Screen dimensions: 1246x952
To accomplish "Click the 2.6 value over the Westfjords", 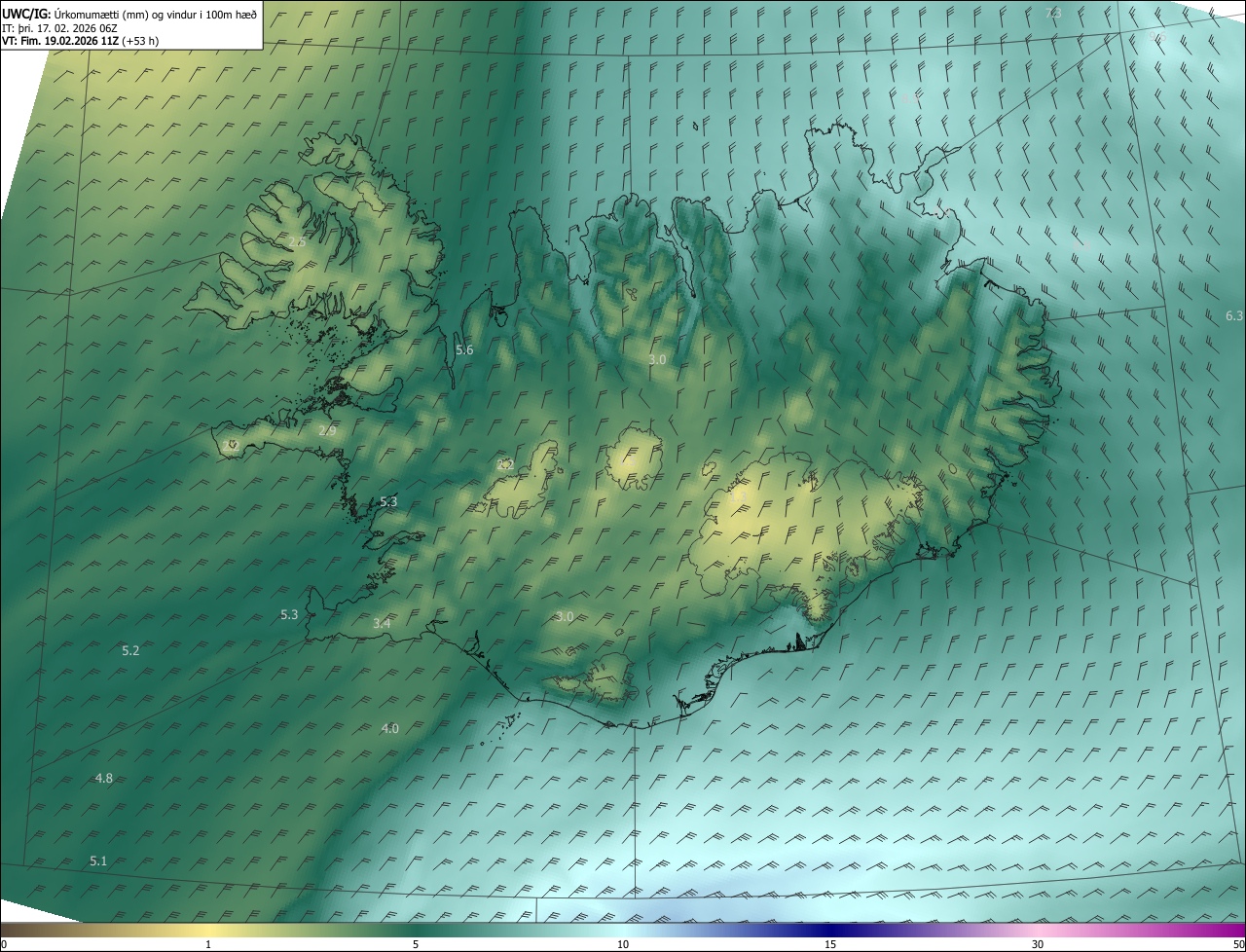I will [x=297, y=241].
